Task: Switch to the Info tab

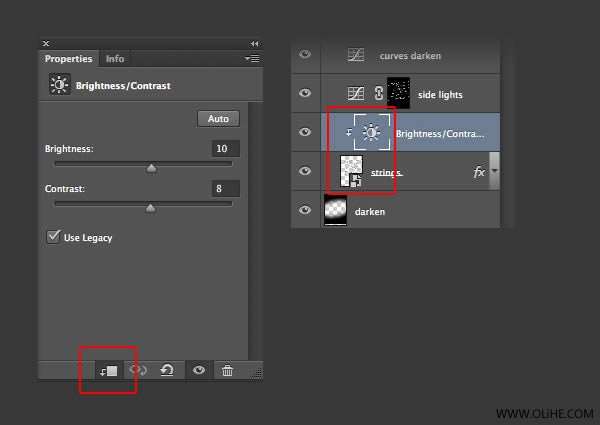Action: point(115,59)
